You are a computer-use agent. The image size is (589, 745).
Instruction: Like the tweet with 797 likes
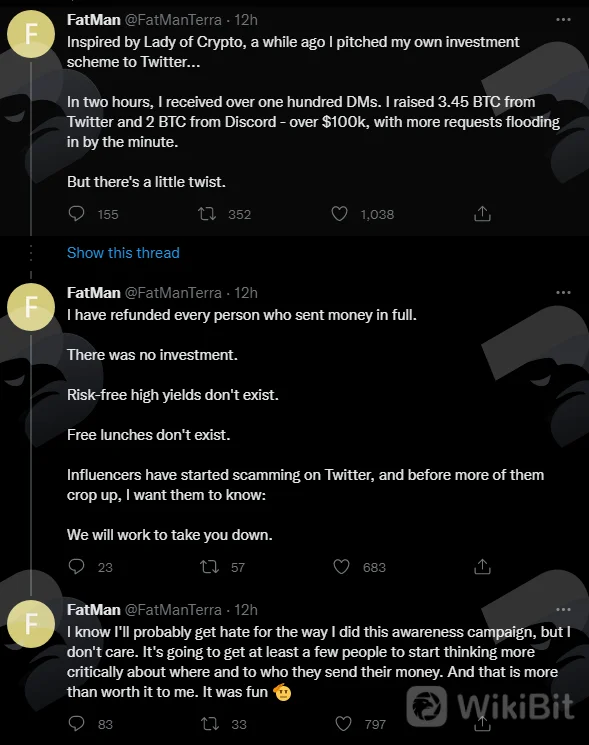(343, 724)
